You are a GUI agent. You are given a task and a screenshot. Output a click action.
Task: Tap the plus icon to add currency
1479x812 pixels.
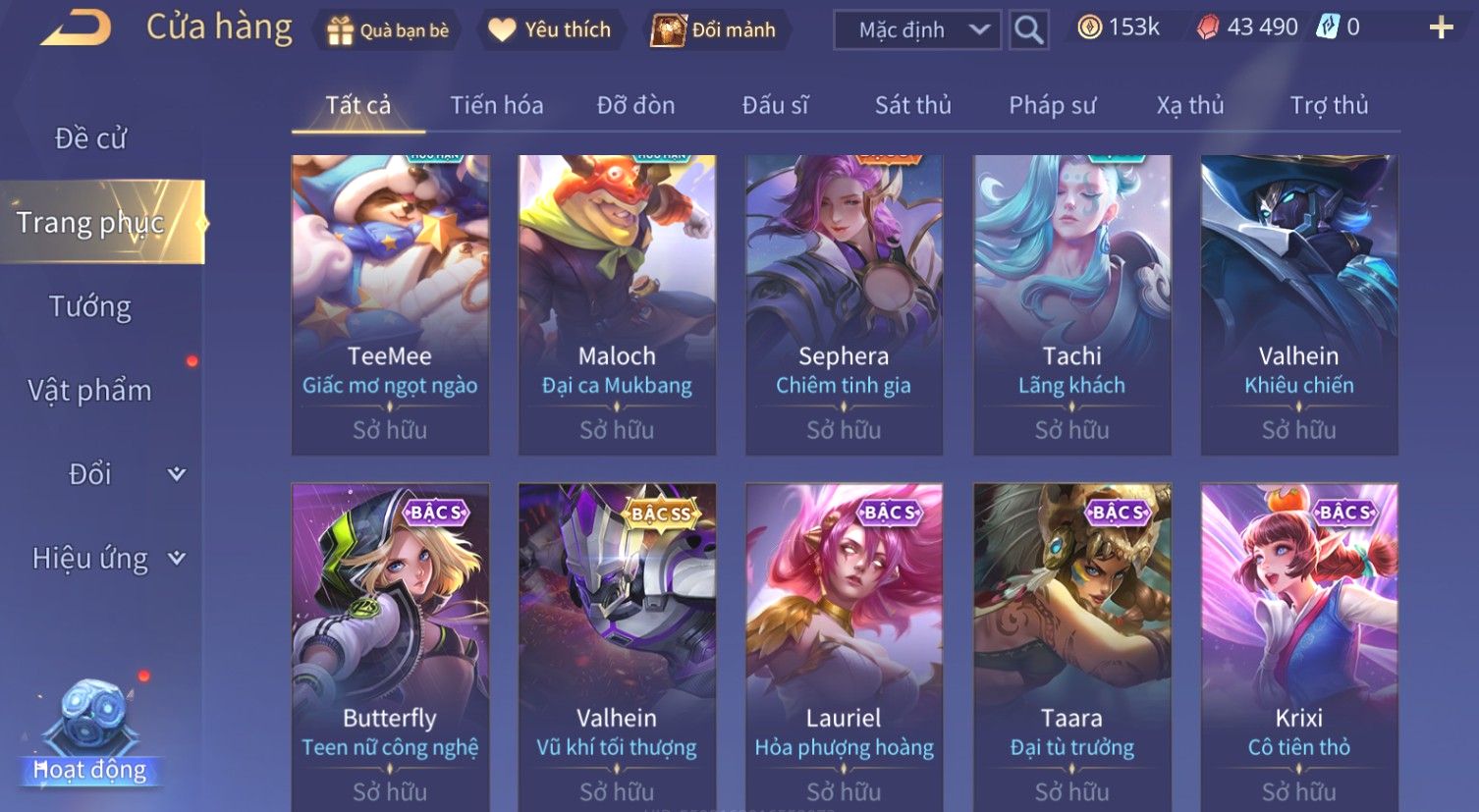(1441, 27)
